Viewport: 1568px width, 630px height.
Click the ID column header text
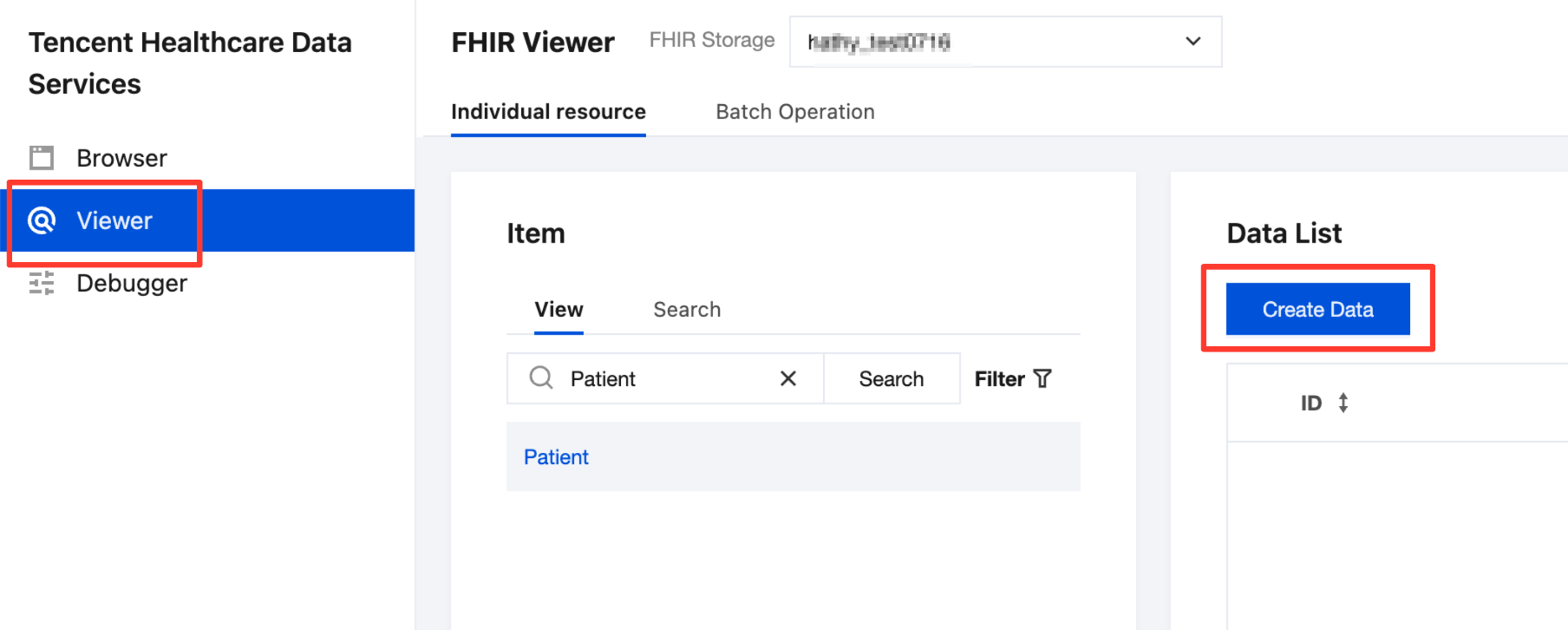[x=1311, y=403]
